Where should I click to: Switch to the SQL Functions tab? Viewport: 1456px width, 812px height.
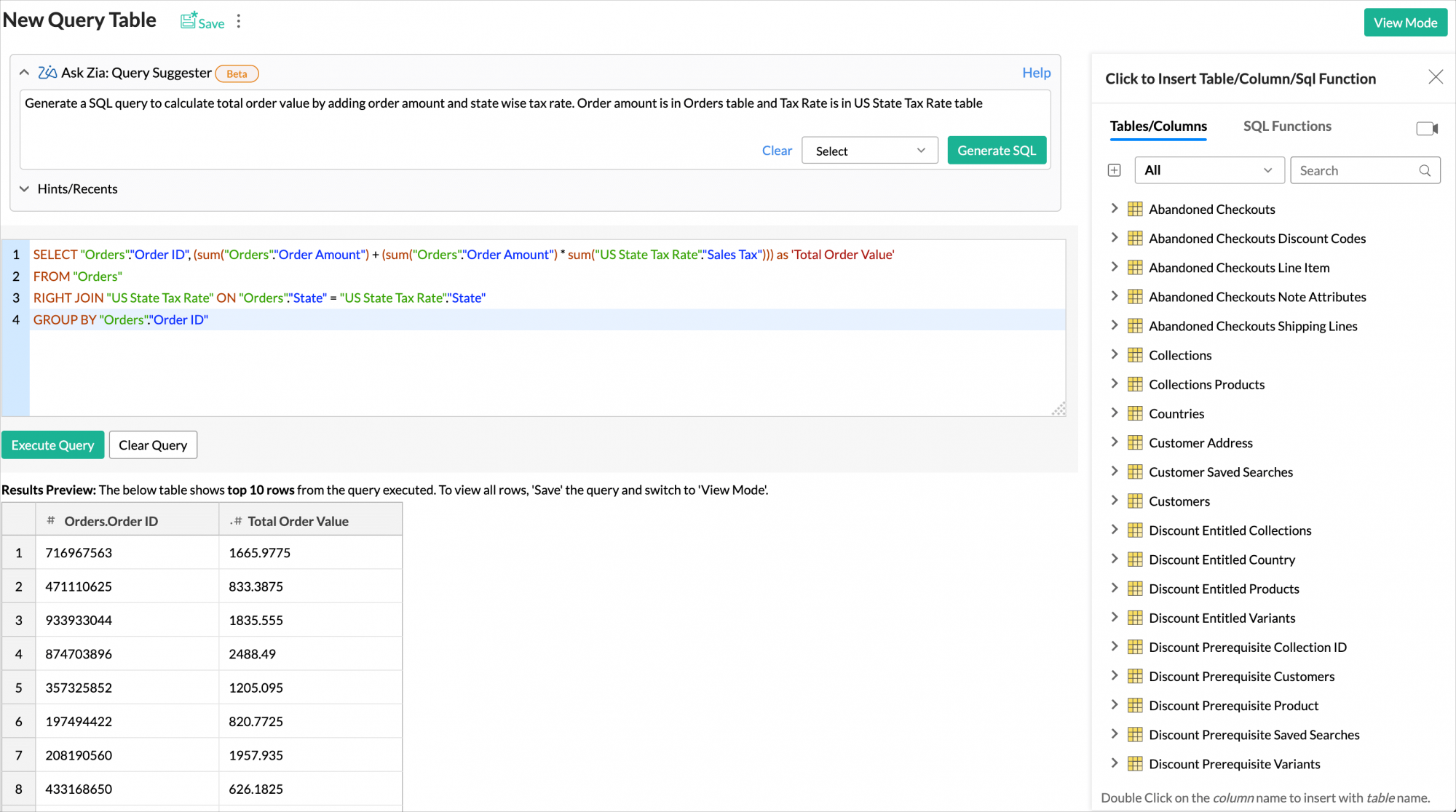1286,127
